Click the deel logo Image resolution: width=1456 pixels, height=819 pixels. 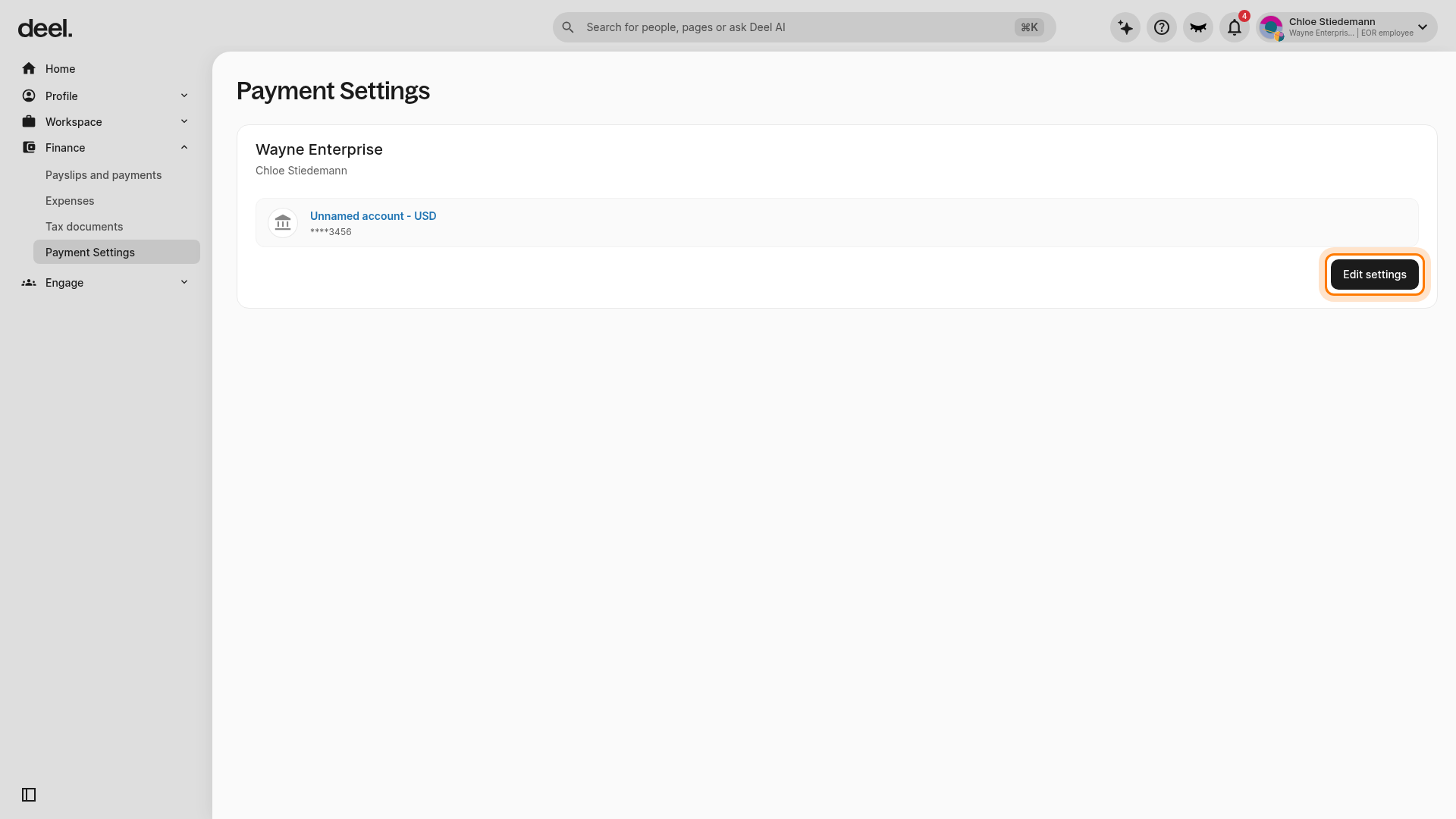[45, 29]
